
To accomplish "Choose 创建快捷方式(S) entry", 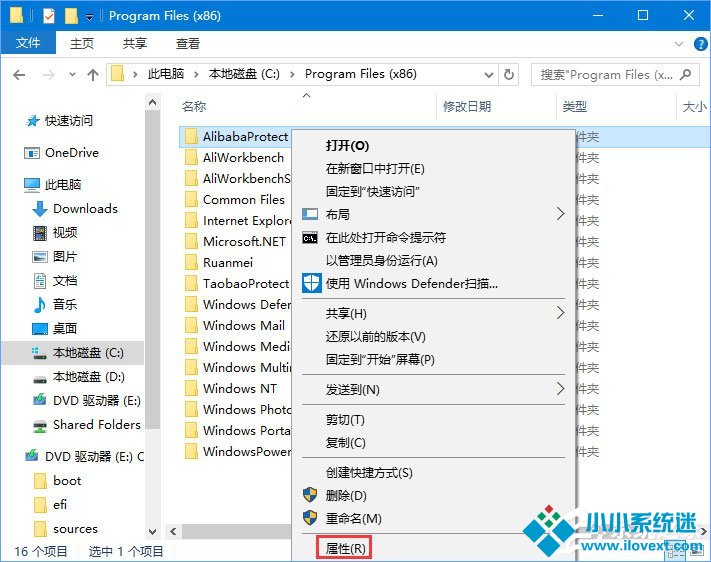I will click(x=369, y=473).
